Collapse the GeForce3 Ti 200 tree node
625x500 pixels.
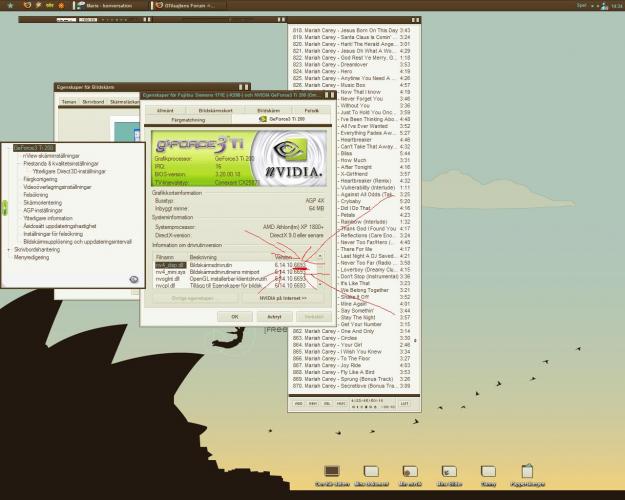[x=9, y=148]
